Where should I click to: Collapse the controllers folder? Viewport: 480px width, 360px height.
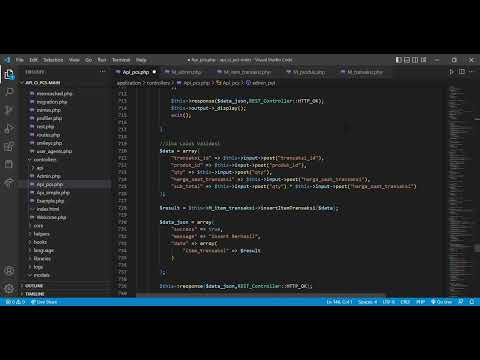(45, 160)
